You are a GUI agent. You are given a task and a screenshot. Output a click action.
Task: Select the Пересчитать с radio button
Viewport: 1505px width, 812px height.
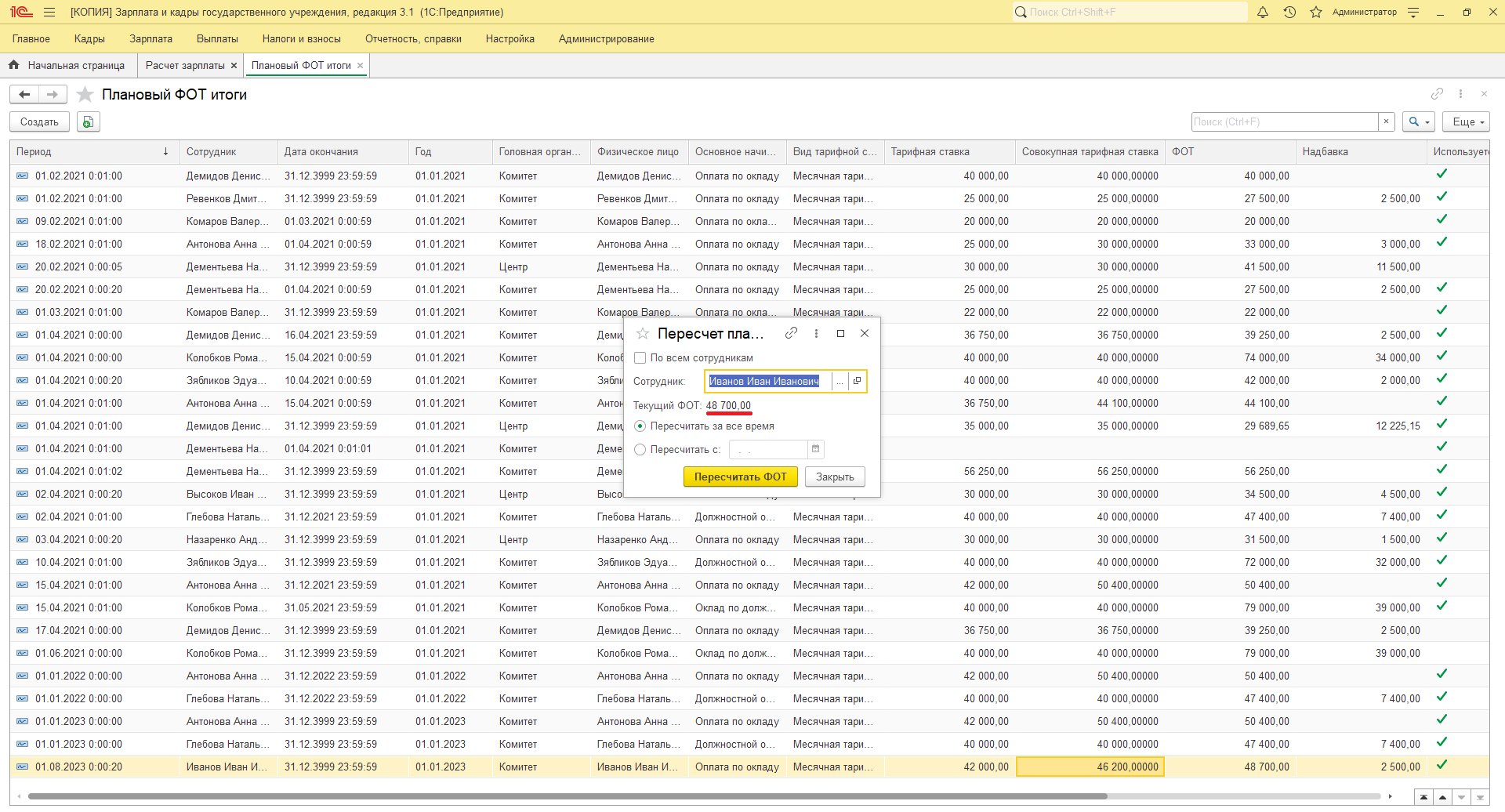640,450
